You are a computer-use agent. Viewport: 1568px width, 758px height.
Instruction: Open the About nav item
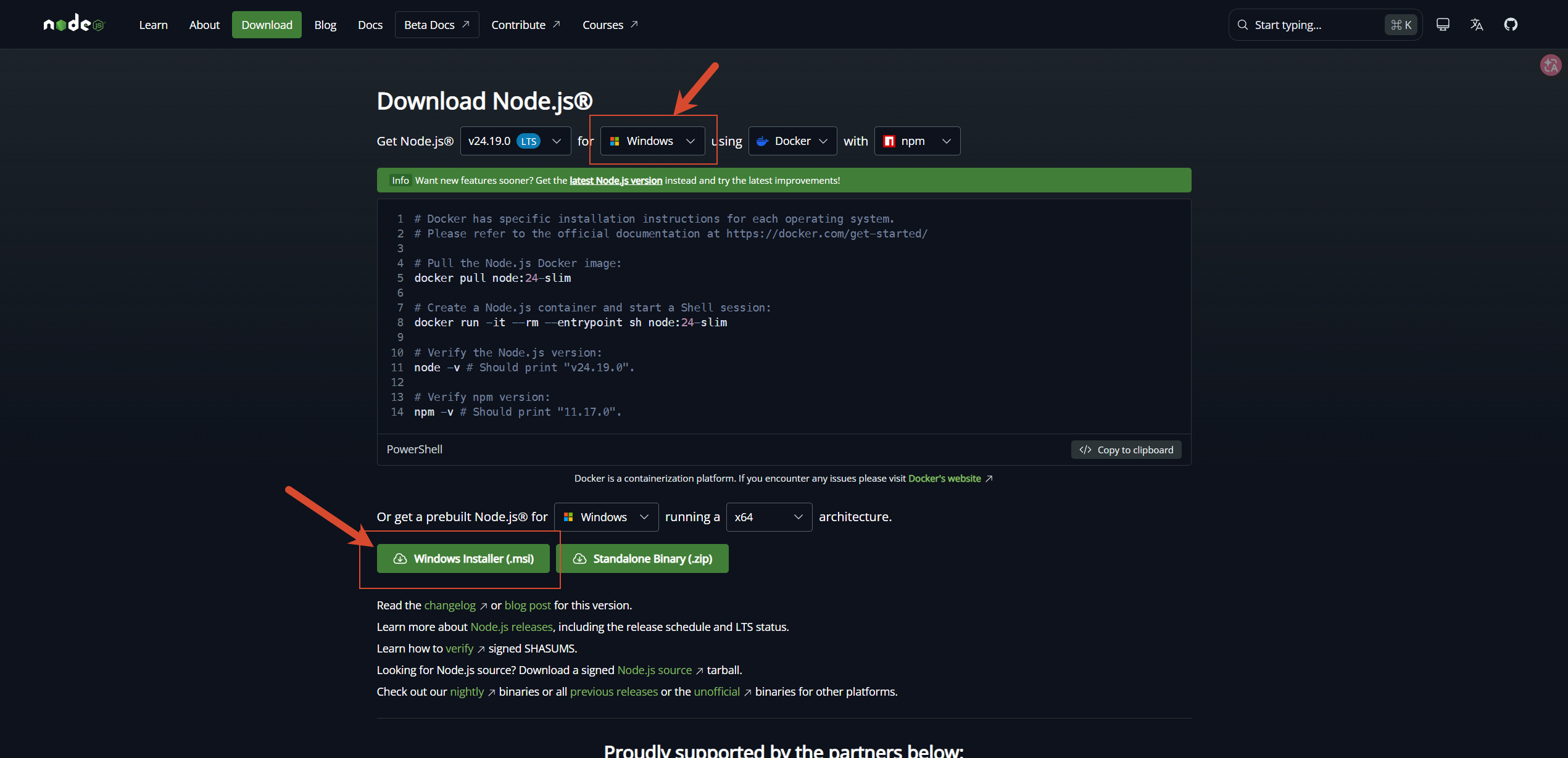coord(204,25)
